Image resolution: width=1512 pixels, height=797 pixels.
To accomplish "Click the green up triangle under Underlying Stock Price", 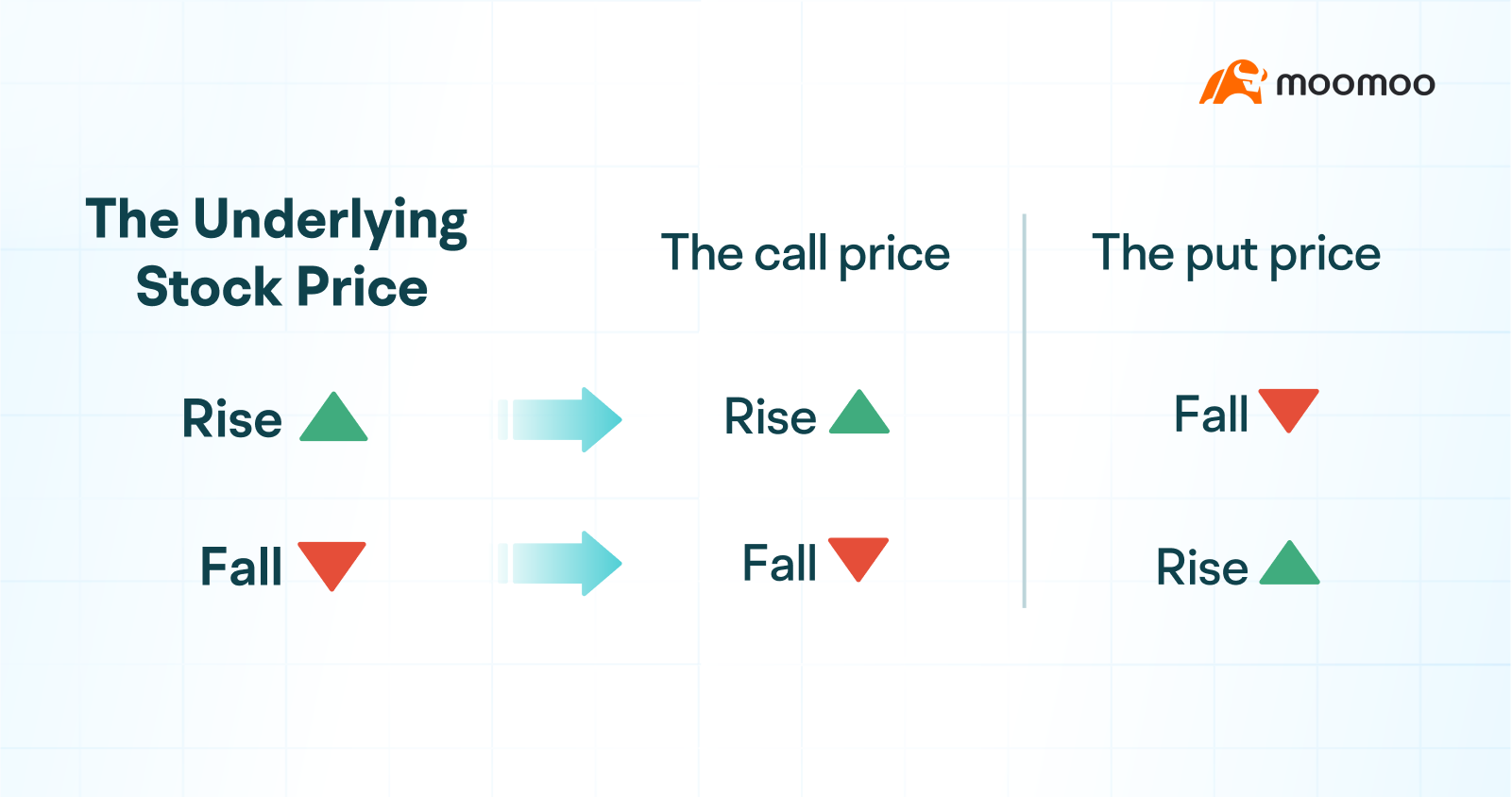I will (x=333, y=420).
